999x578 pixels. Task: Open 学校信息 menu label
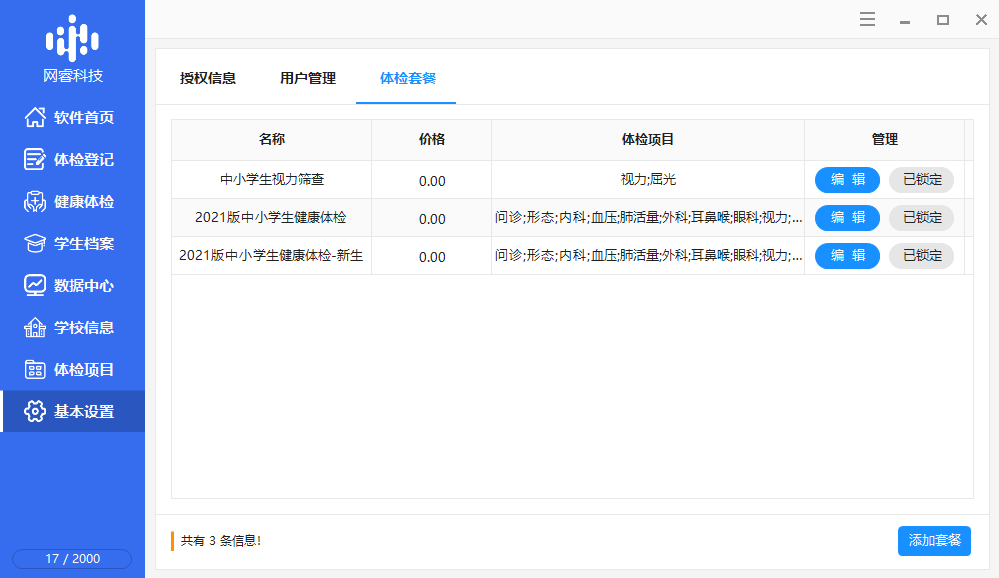point(84,328)
